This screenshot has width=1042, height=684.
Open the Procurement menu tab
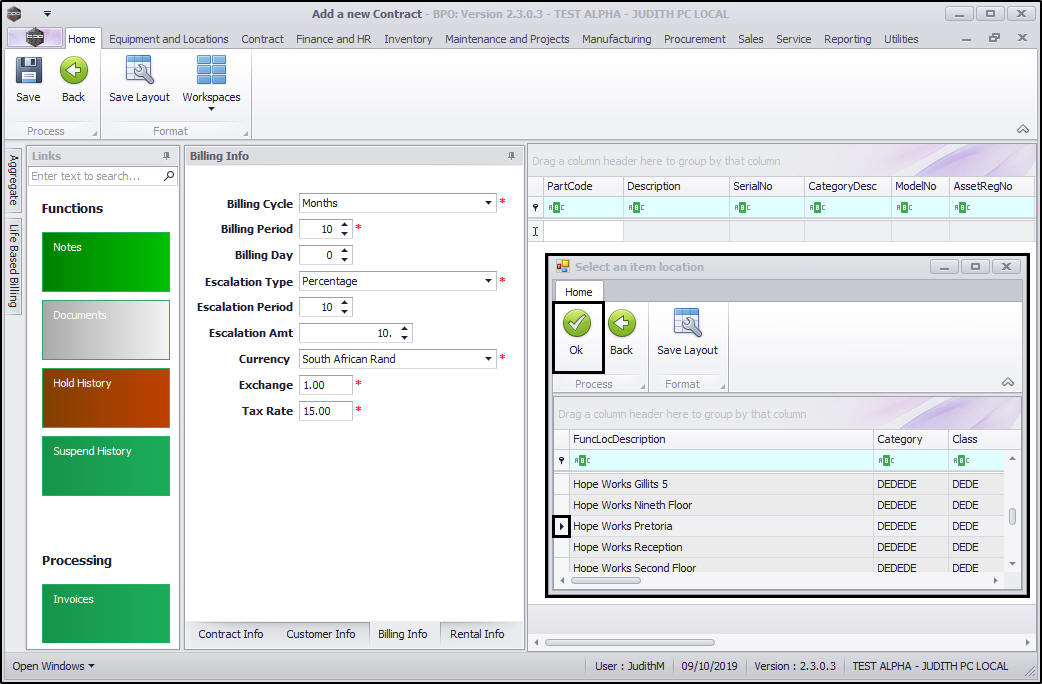click(694, 39)
